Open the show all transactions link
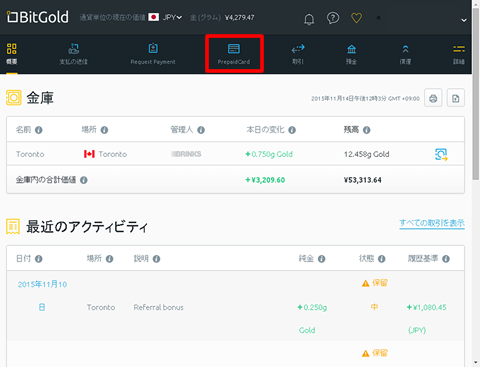Viewport: 480px width, 367px height. 432,223
